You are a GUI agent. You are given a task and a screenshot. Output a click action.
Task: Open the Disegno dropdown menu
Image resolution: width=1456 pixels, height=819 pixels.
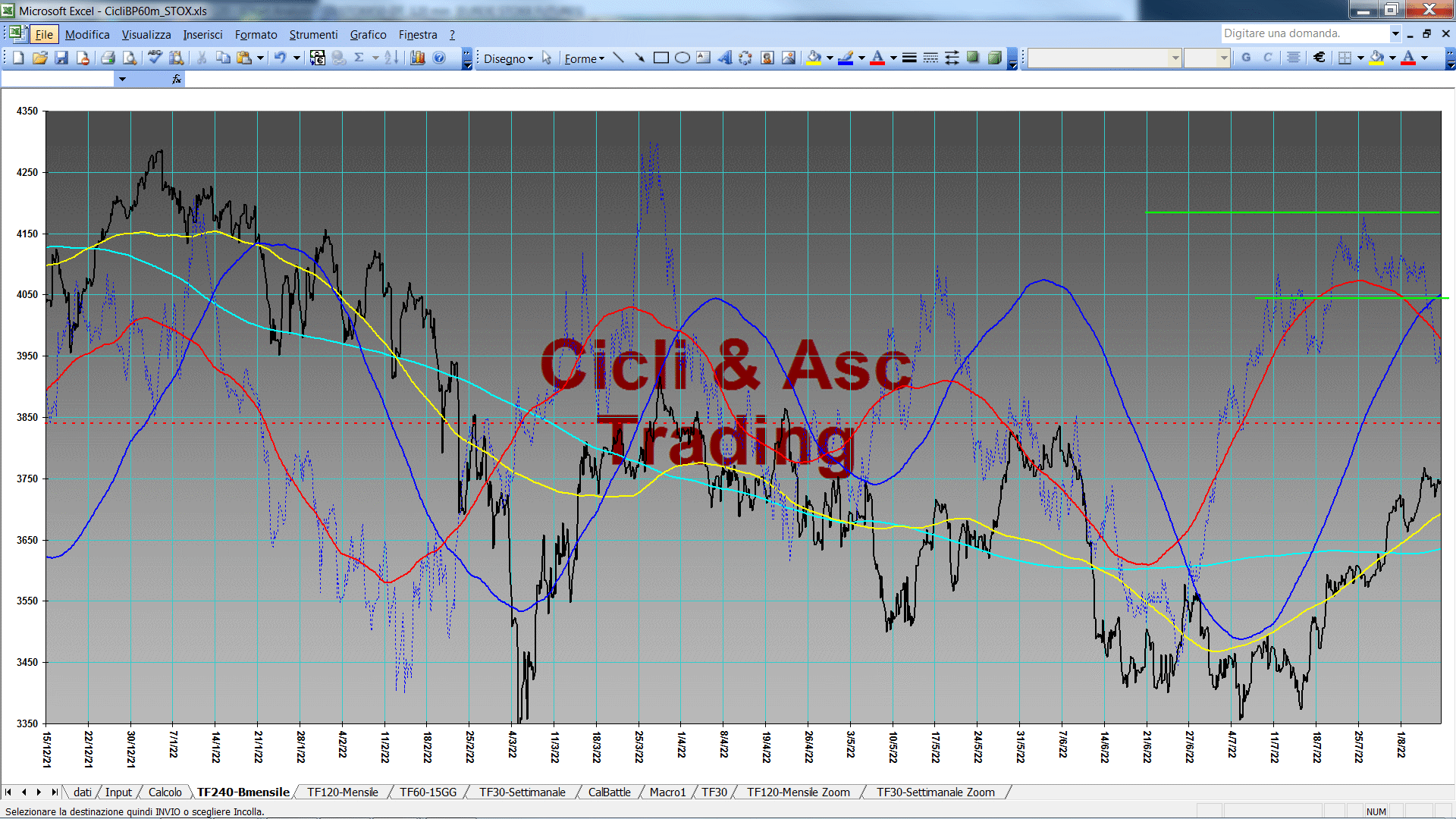pos(508,58)
